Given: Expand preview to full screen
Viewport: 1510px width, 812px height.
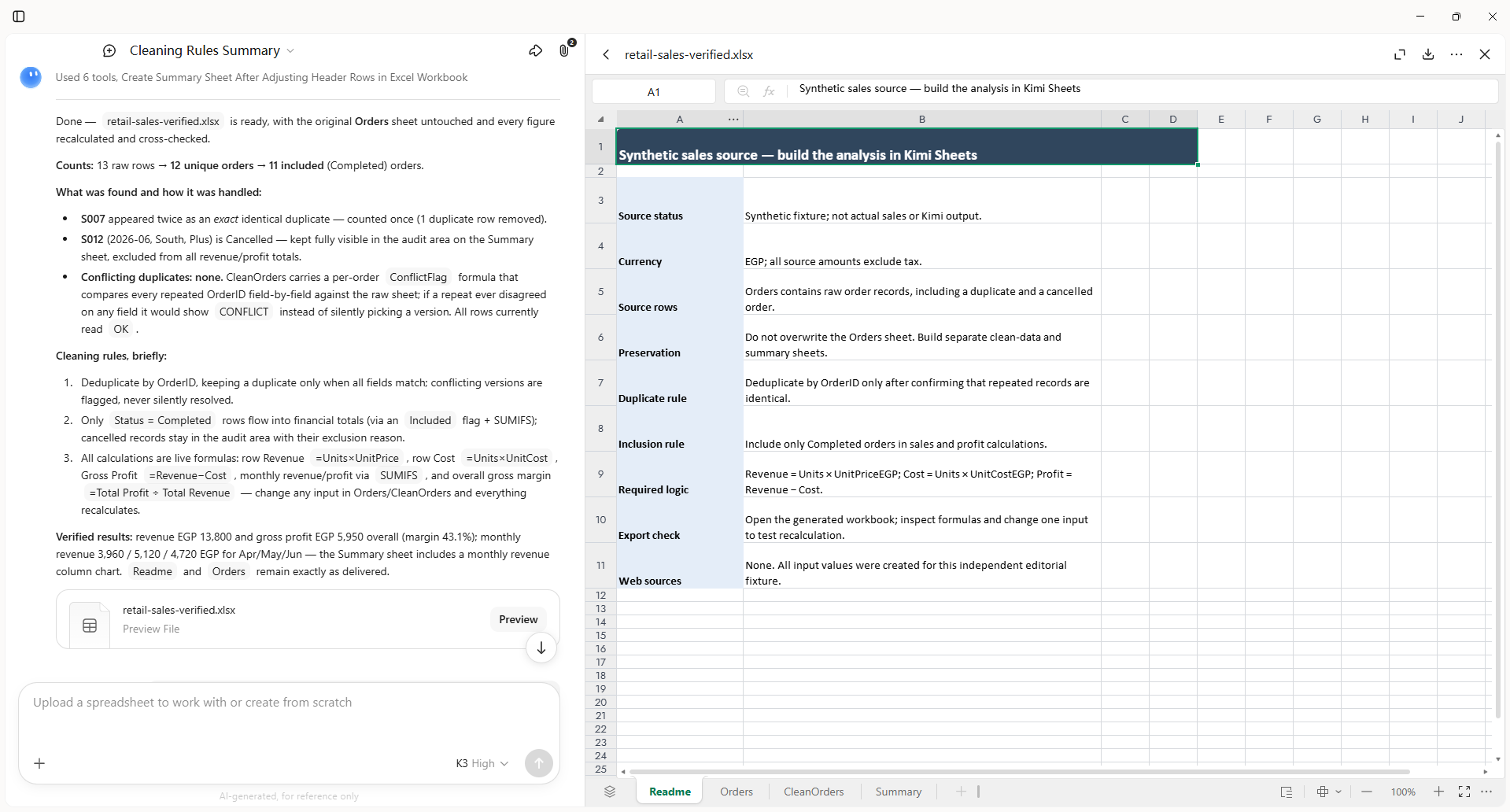Looking at the screenshot, I should 1400,54.
